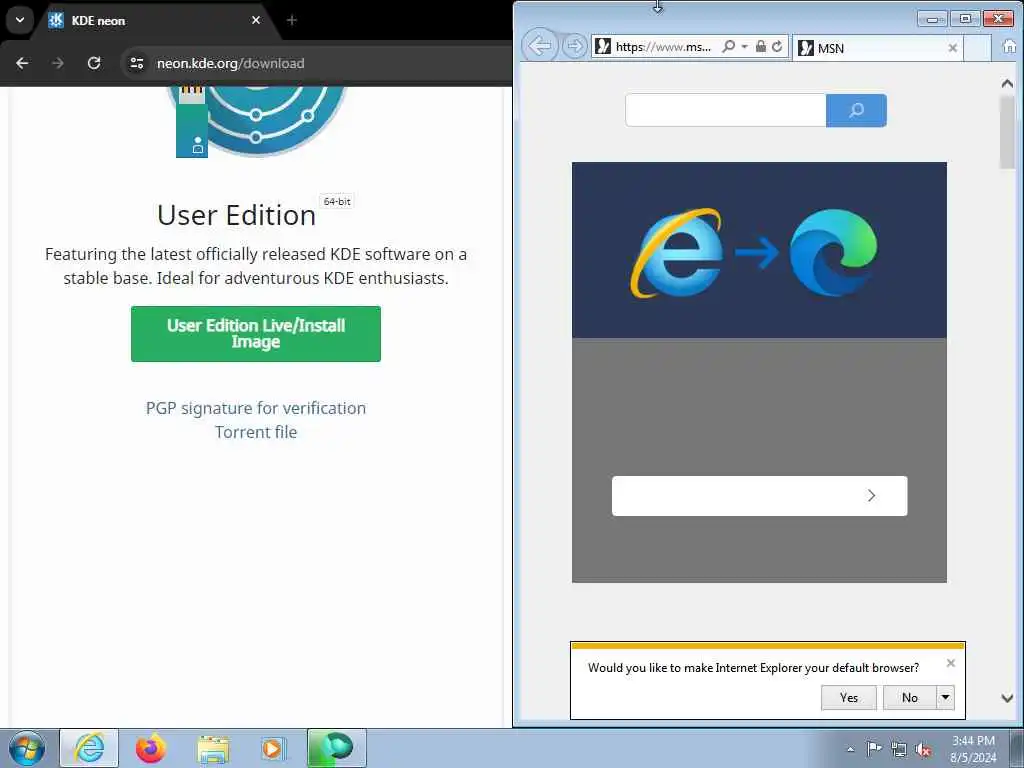
Task: Click the KDE neon USB logo image
Action: [x=257, y=121]
